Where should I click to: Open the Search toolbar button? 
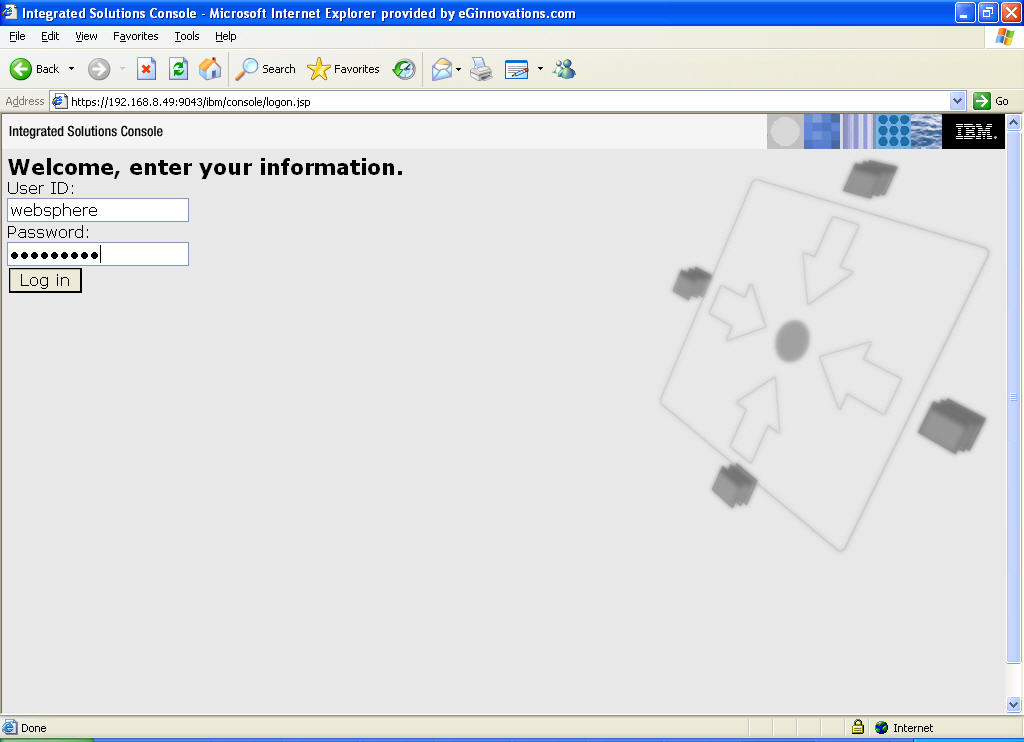pos(265,69)
